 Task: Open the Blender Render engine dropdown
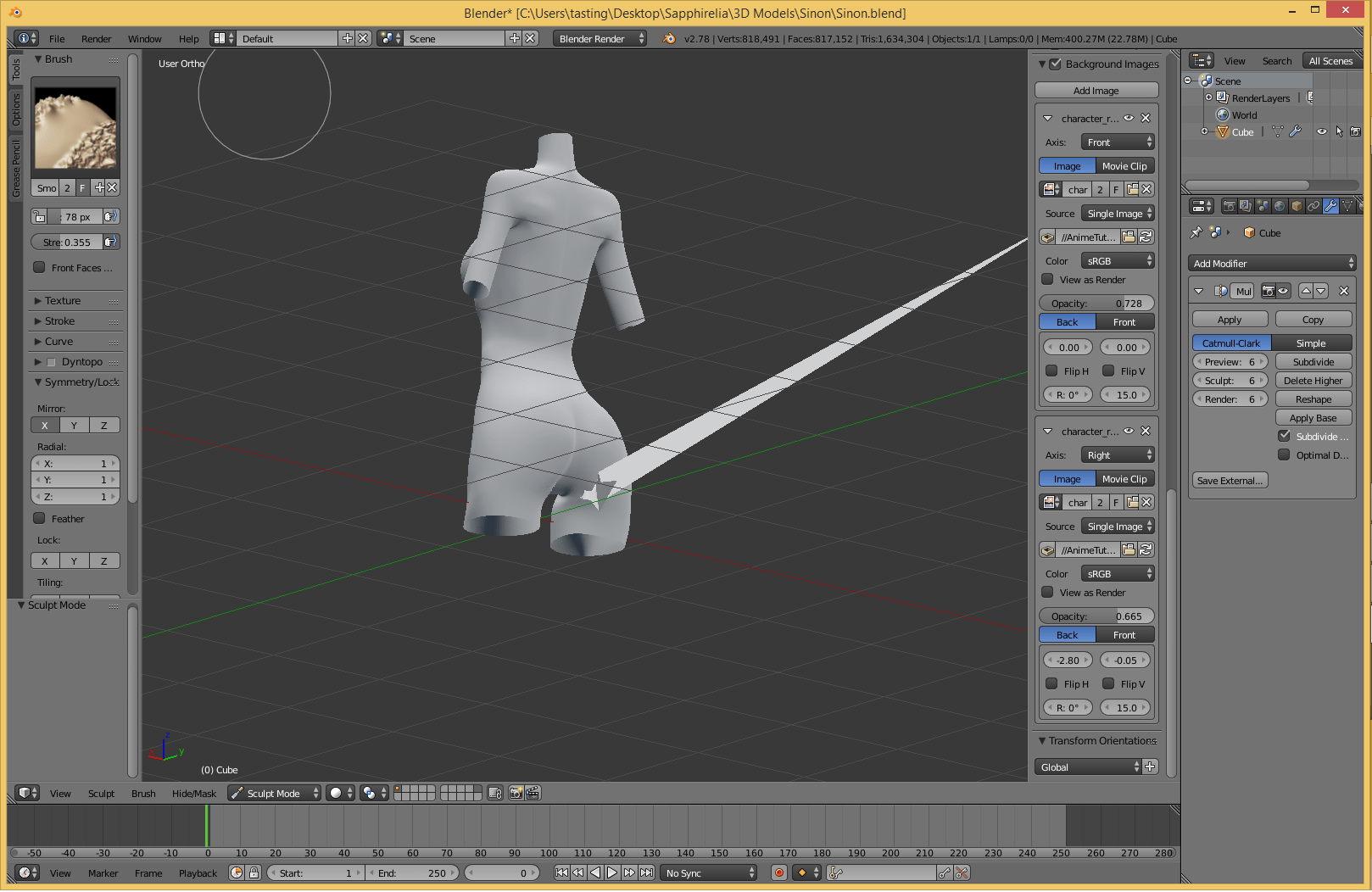598,38
